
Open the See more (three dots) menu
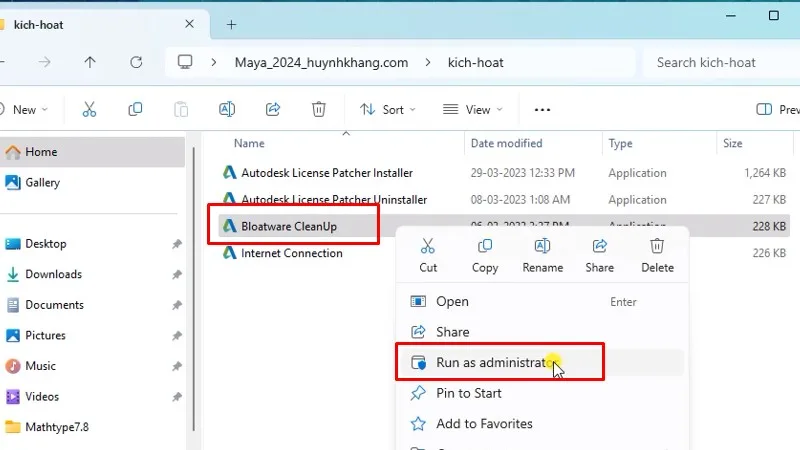[542, 110]
